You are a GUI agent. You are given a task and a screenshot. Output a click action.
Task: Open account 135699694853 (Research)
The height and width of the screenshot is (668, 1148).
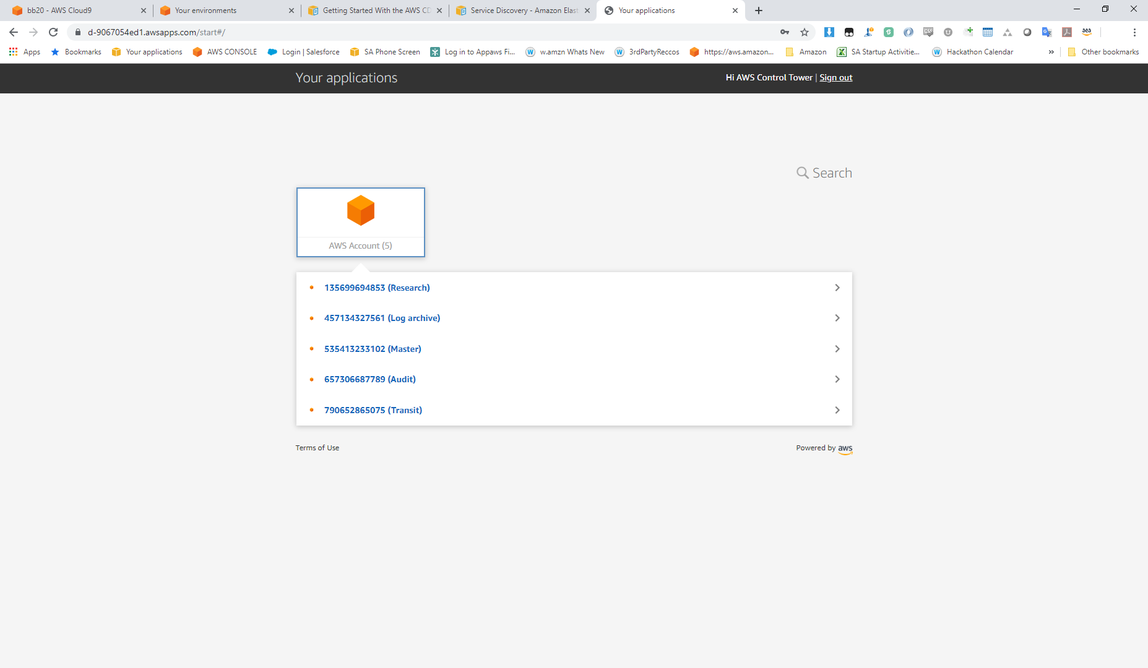click(377, 288)
